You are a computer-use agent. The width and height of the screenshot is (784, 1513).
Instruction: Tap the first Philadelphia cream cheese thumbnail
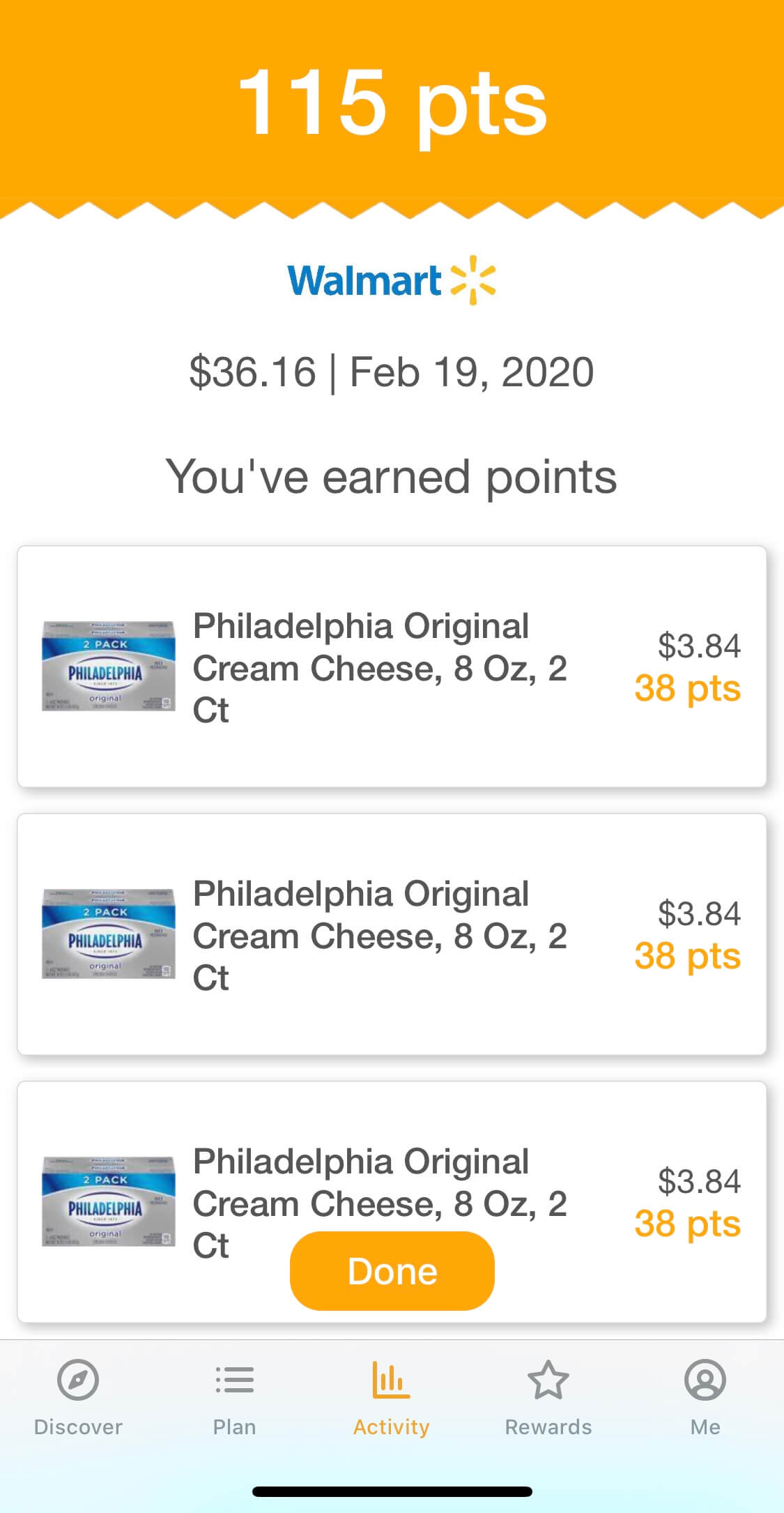pyautogui.click(x=108, y=667)
